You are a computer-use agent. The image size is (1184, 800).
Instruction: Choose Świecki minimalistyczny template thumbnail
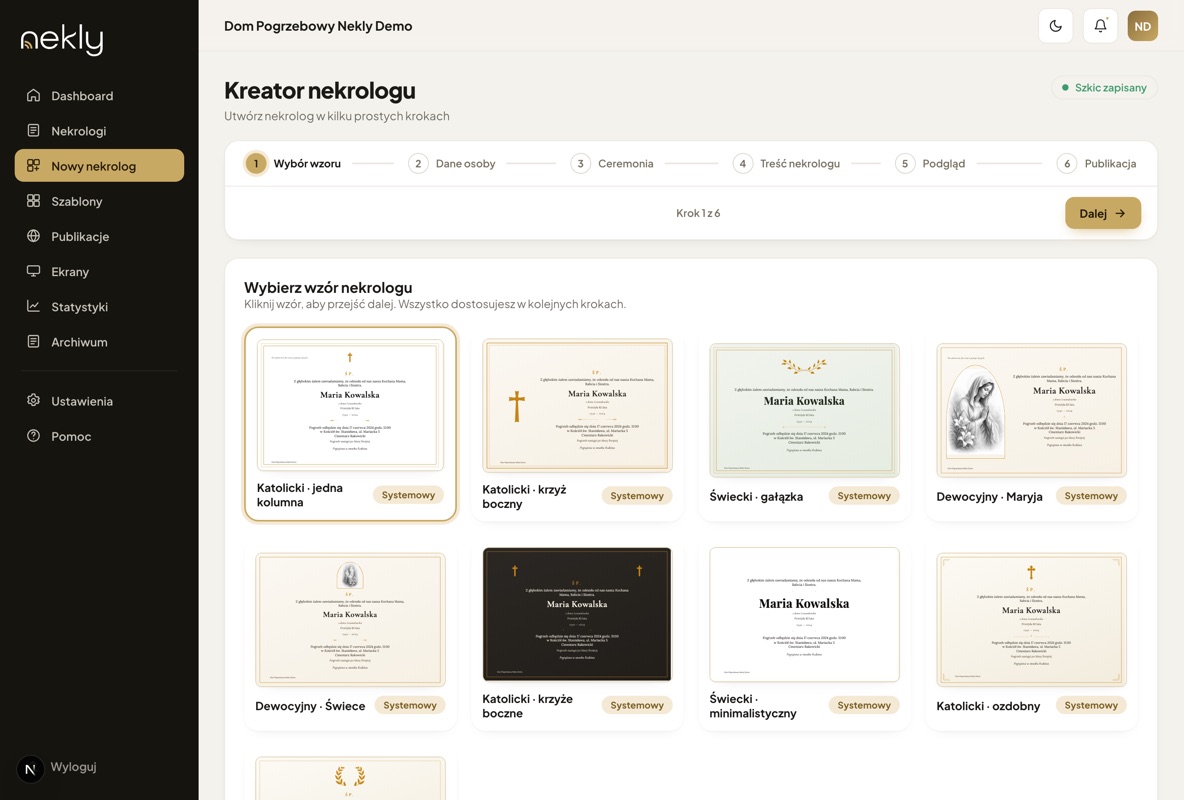click(x=804, y=614)
